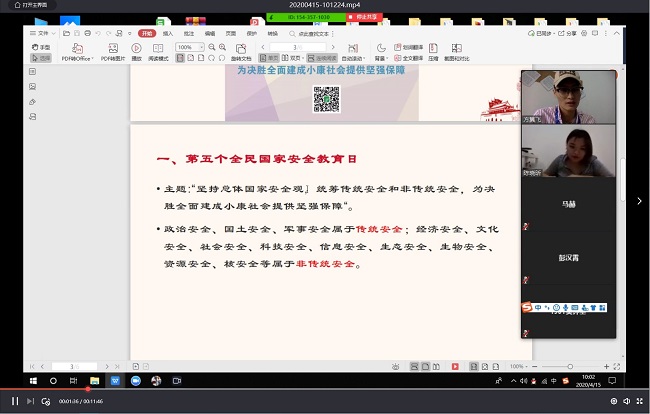This screenshot has height=414, width=650.
Task: Pause the video with the player pause button
Action: 14,401
